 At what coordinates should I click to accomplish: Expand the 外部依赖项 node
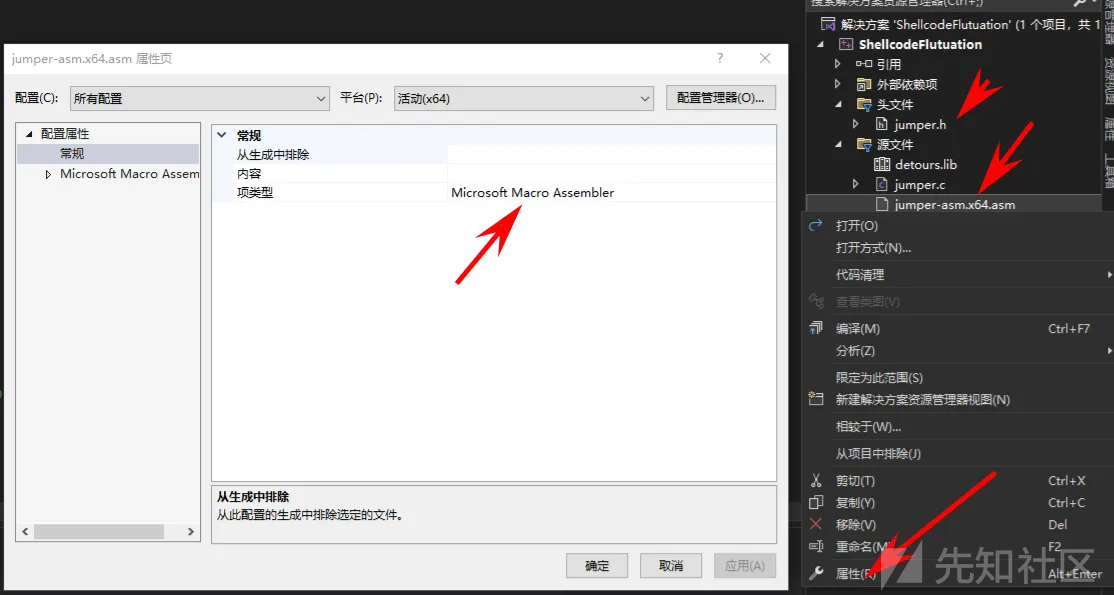click(838, 84)
